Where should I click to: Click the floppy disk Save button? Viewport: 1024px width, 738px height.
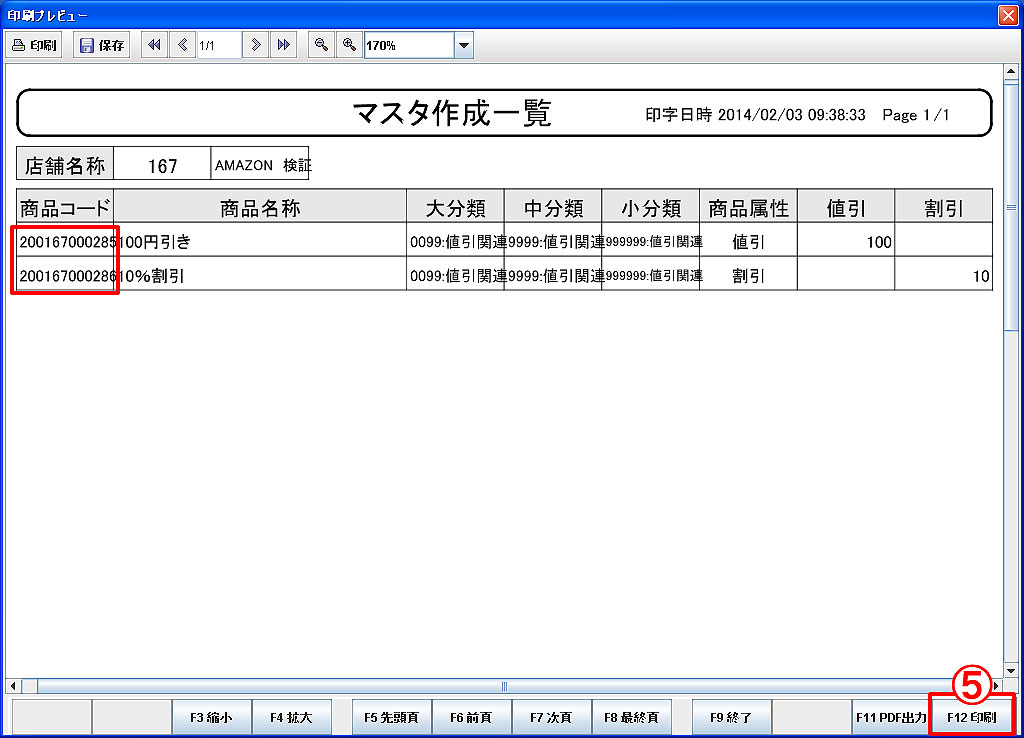[x=101, y=45]
